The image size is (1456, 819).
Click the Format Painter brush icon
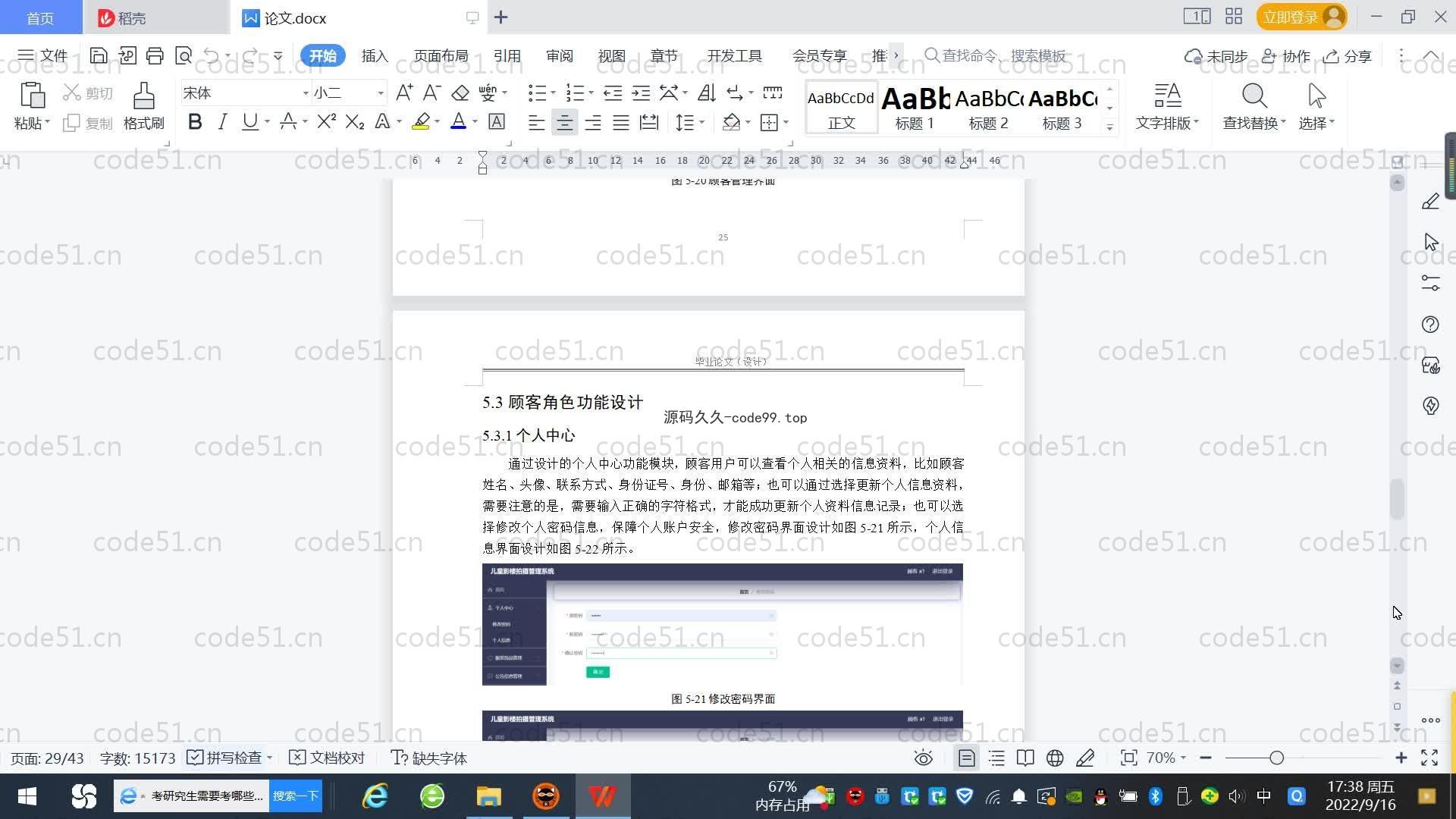point(144,96)
